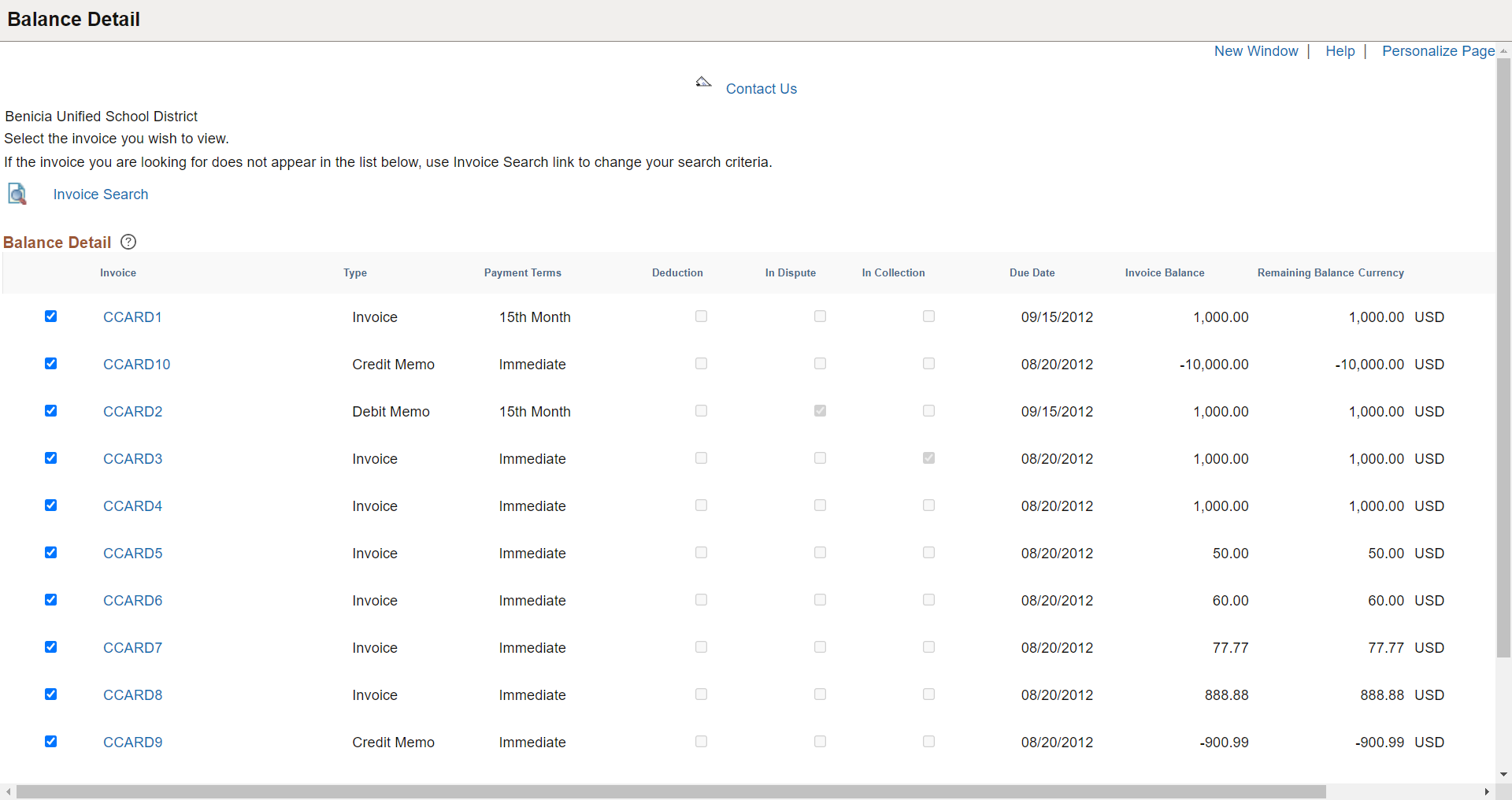Click the horizontal scrollbar right arrow
The image size is (1512, 800).
pos(1487,791)
